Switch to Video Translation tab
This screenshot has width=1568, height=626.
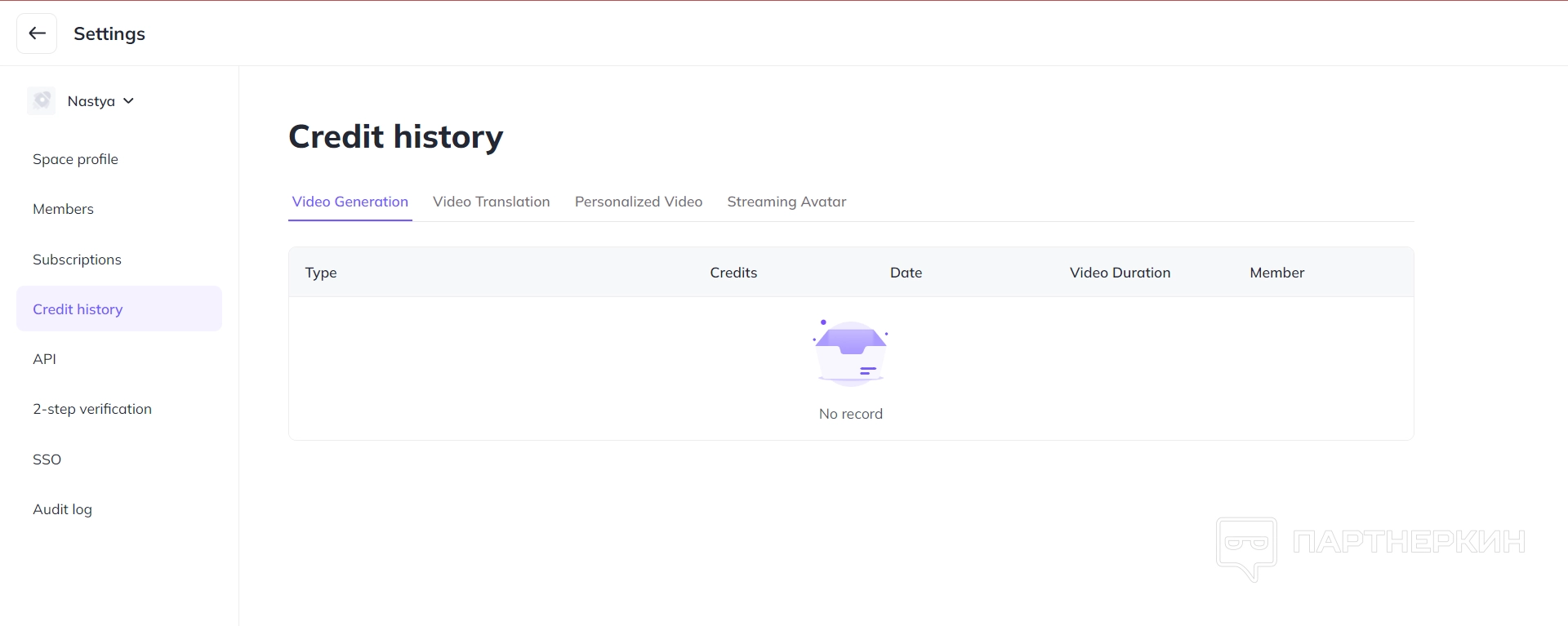[492, 202]
